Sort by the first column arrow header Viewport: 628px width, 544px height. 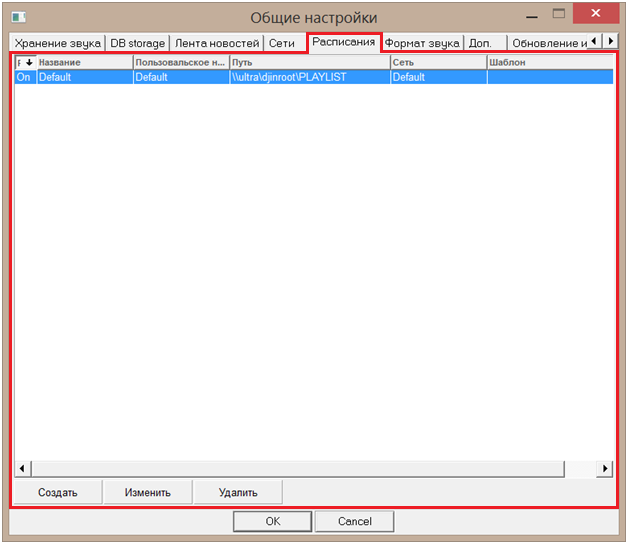point(25,62)
